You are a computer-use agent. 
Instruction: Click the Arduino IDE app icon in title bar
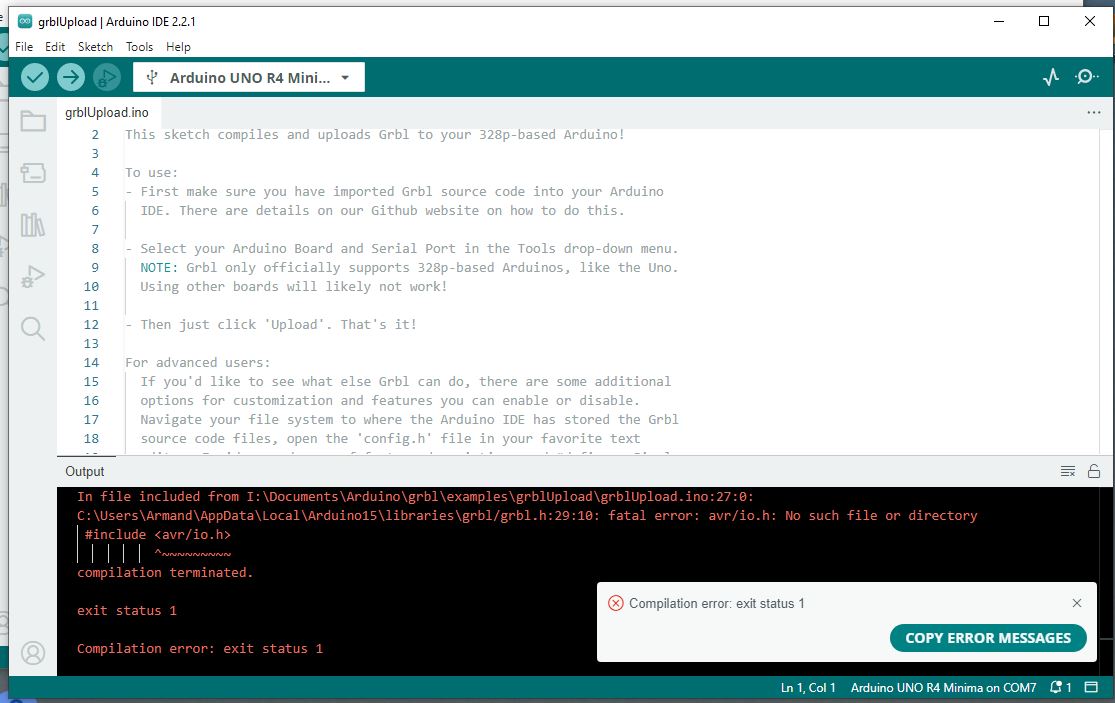25,21
